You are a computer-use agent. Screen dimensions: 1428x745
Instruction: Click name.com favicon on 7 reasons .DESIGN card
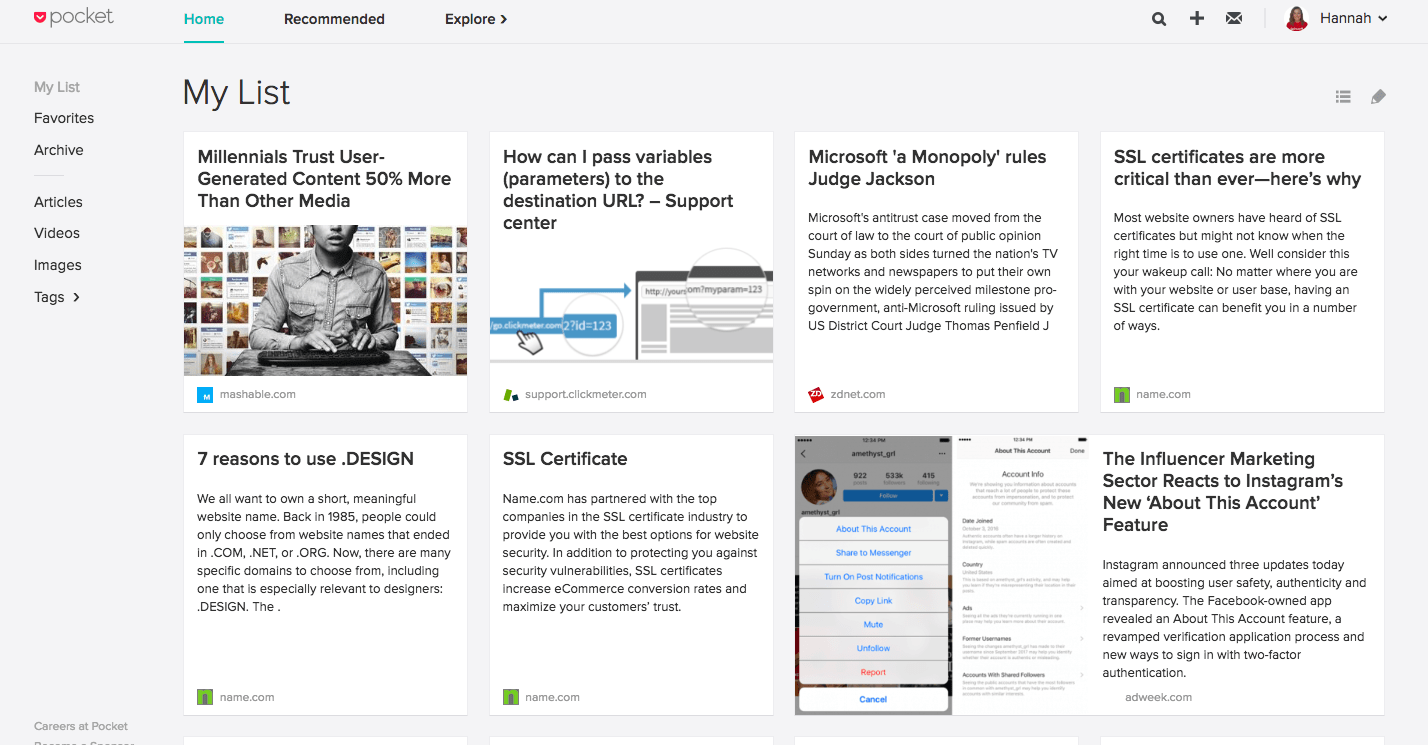[205, 697]
